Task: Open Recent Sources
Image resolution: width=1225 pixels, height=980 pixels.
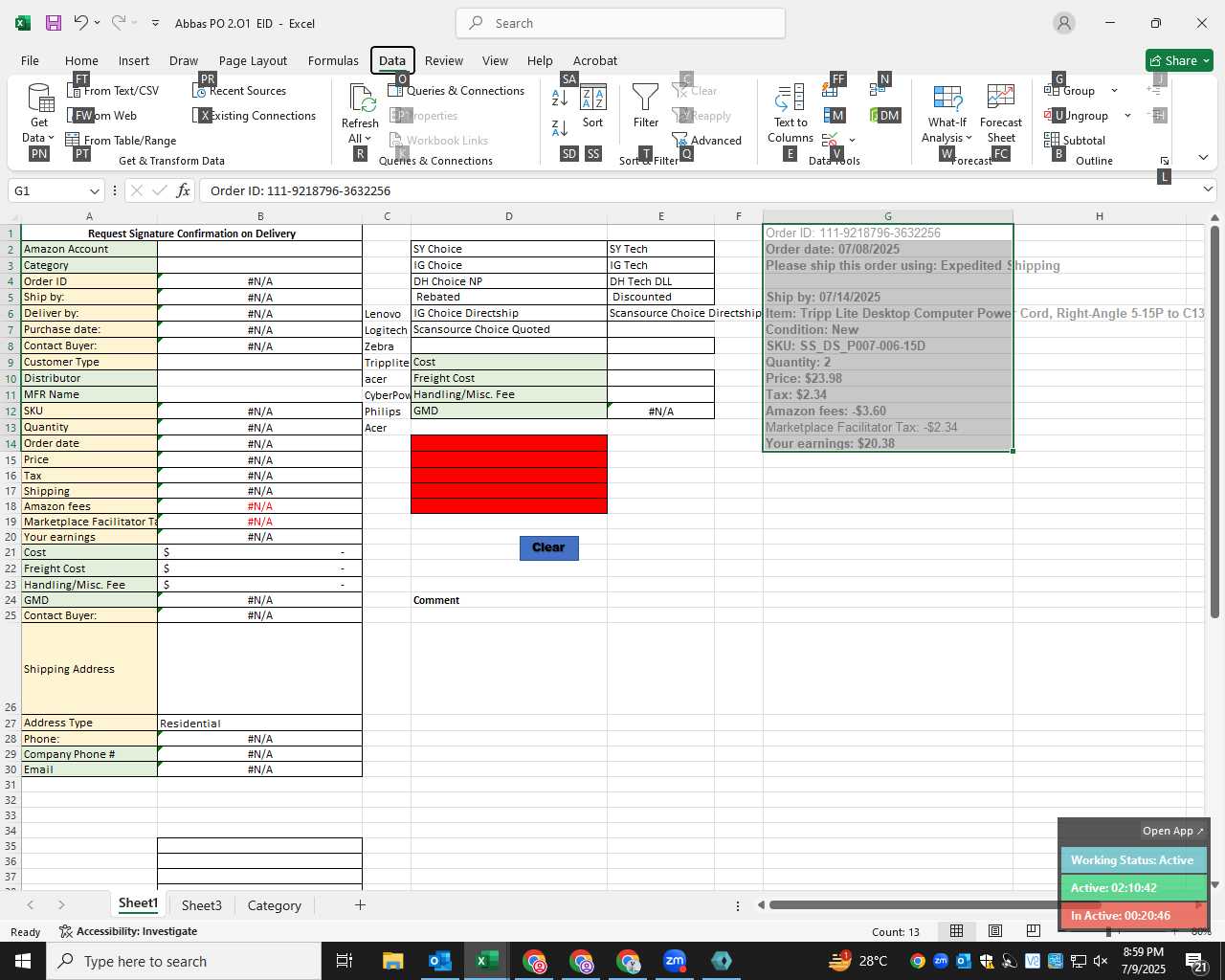Action: click(x=239, y=91)
